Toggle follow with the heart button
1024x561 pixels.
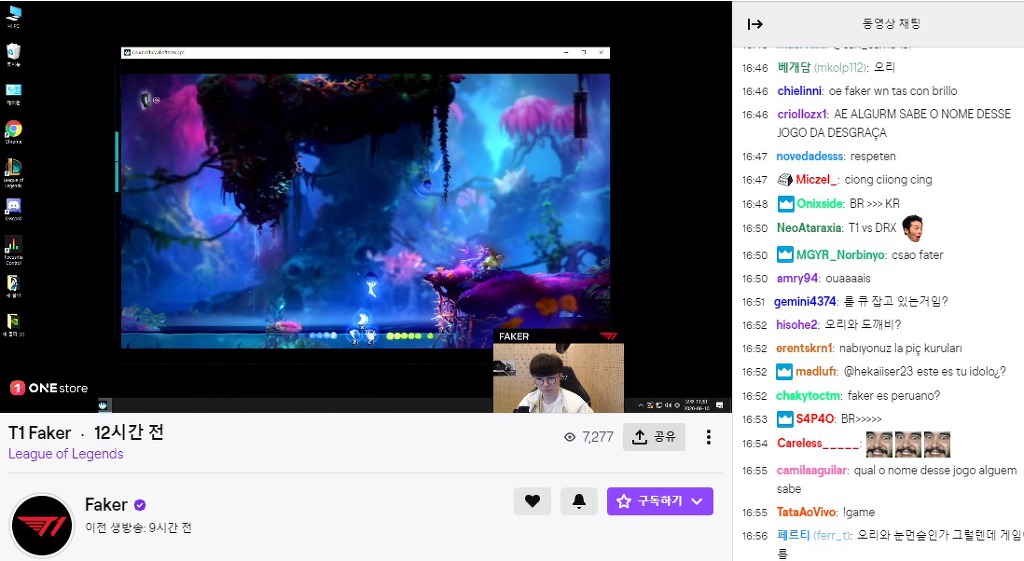pos(532,501)
